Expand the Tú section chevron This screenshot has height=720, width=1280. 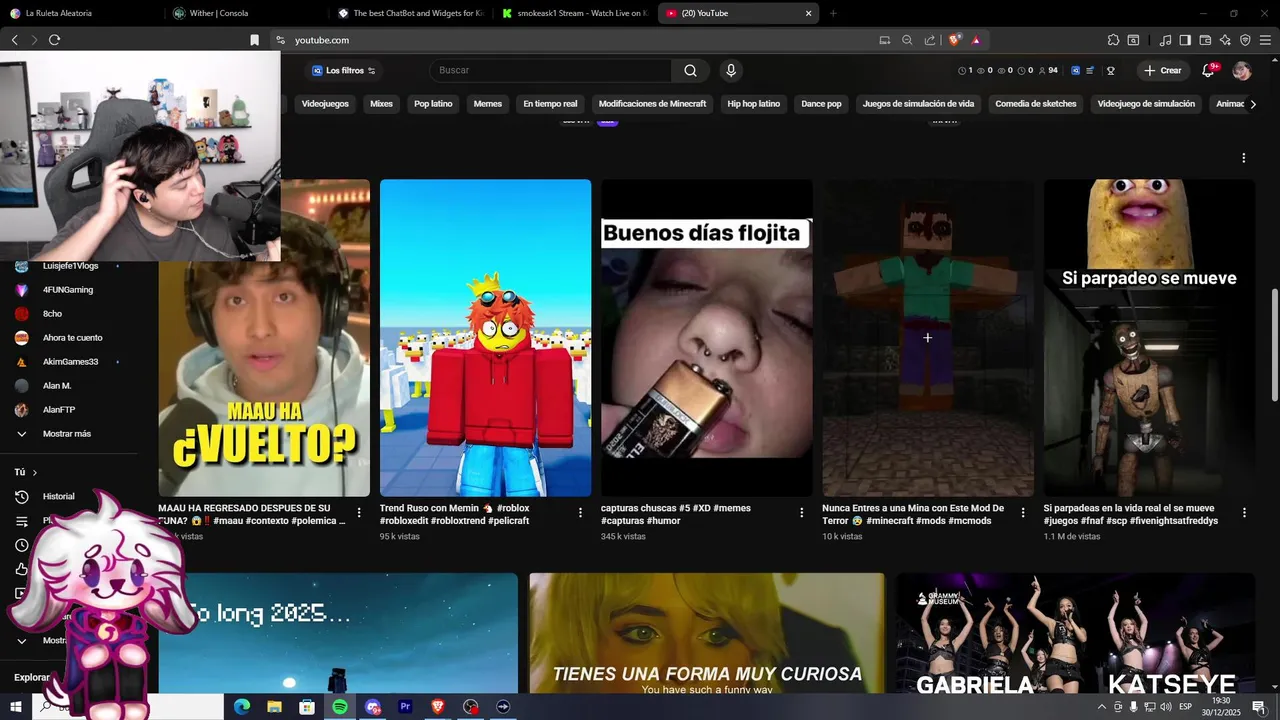coord(34,472)
